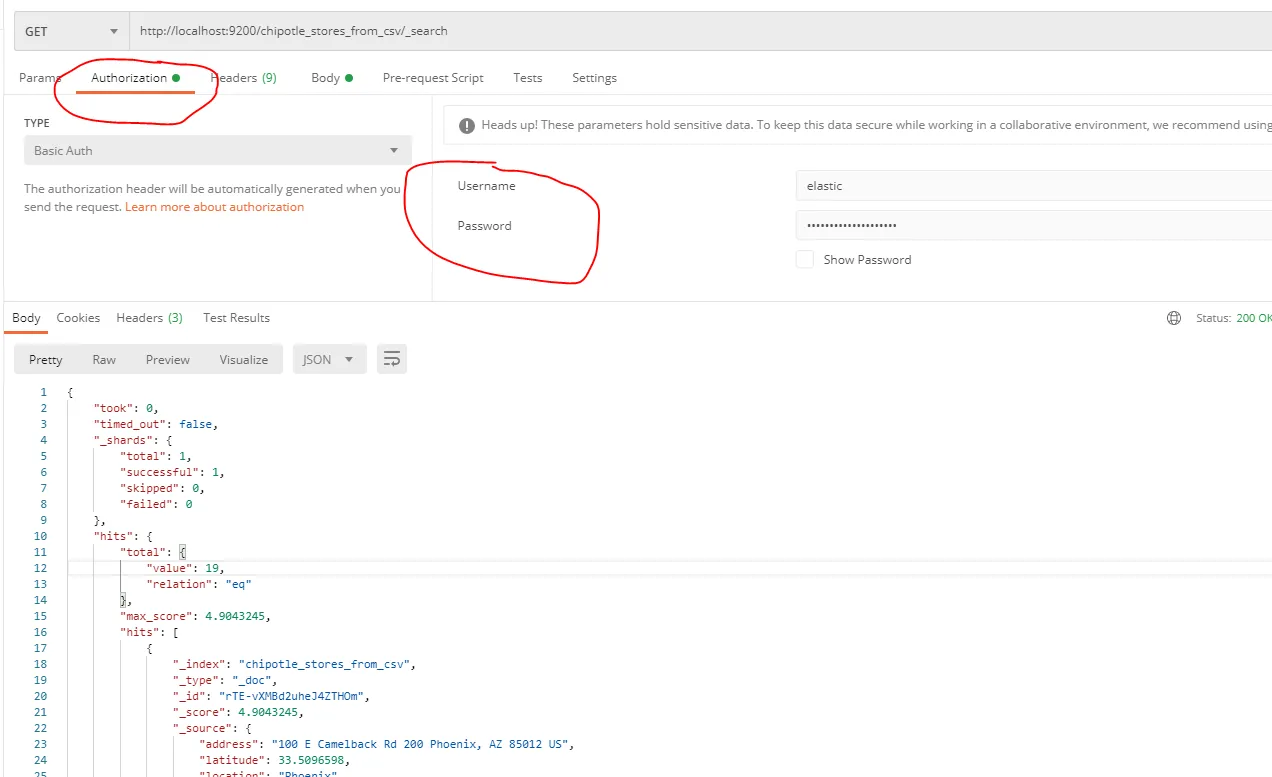Click the "_shards" key line
This screenshot has width=1272, height=777.
134,440
